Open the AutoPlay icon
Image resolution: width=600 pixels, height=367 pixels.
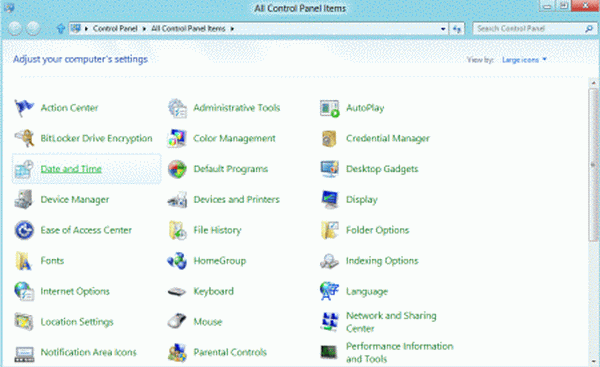click(x=329, y=108)
